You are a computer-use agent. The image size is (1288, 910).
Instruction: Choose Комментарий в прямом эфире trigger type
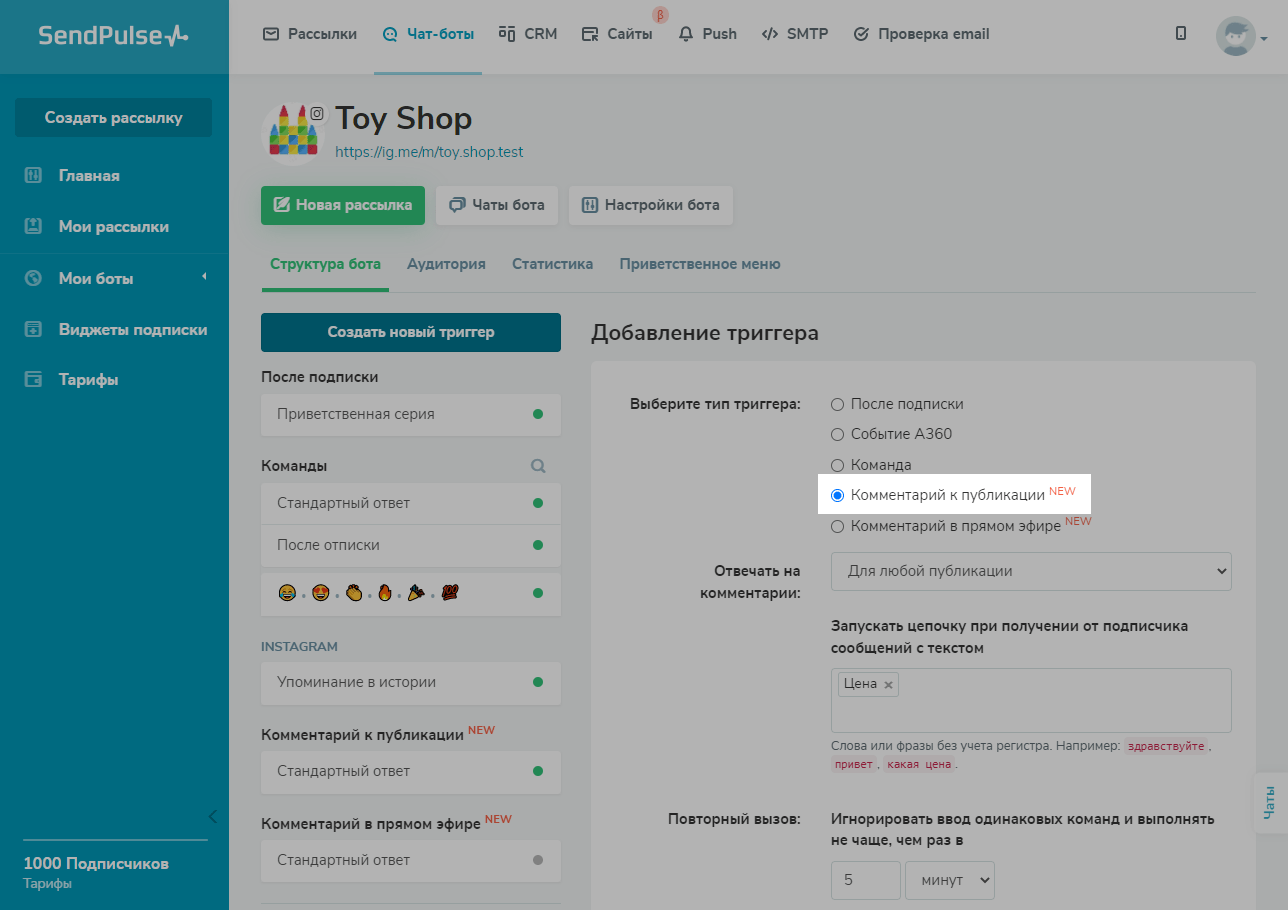coord(838,526)
